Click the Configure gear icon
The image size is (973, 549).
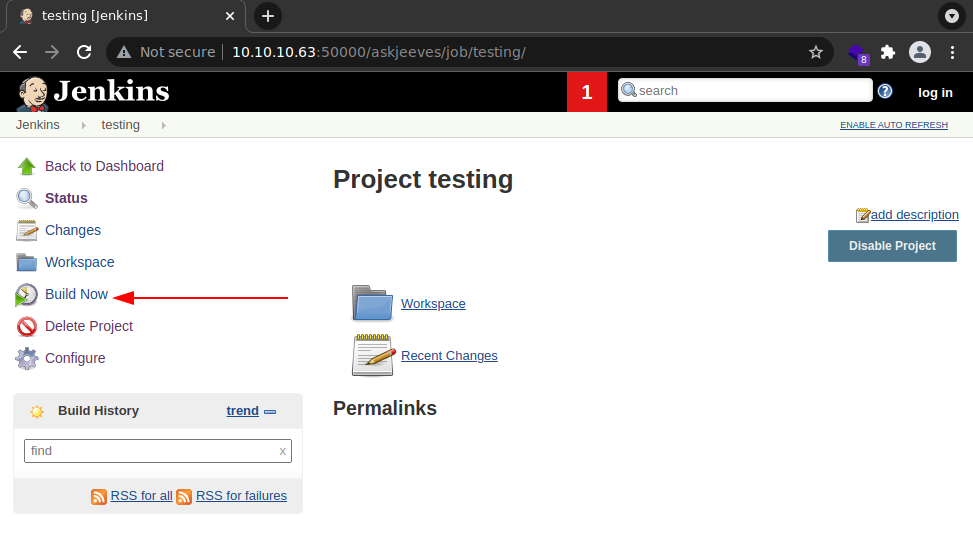[27, 358]
